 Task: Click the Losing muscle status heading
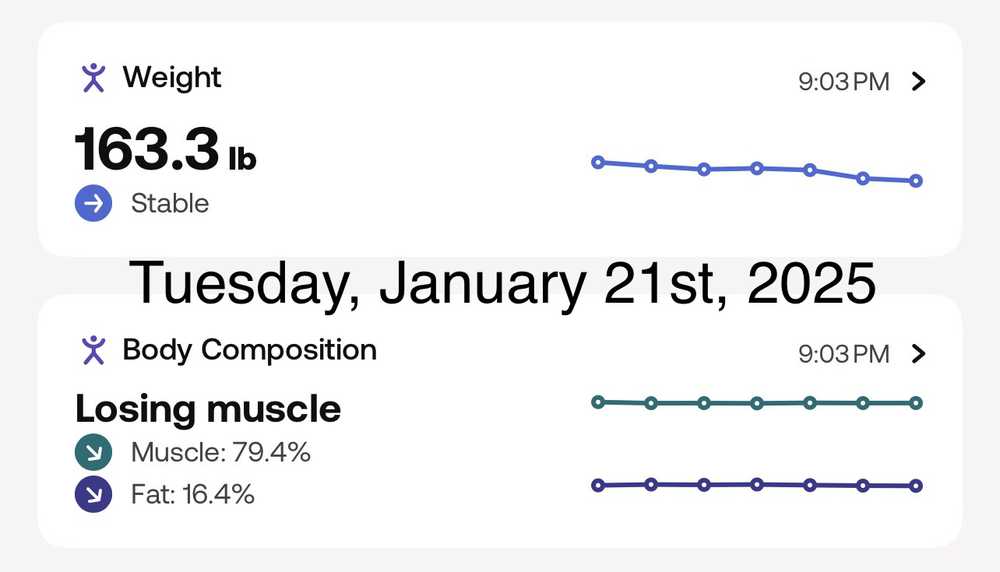(x=208, y=409)
